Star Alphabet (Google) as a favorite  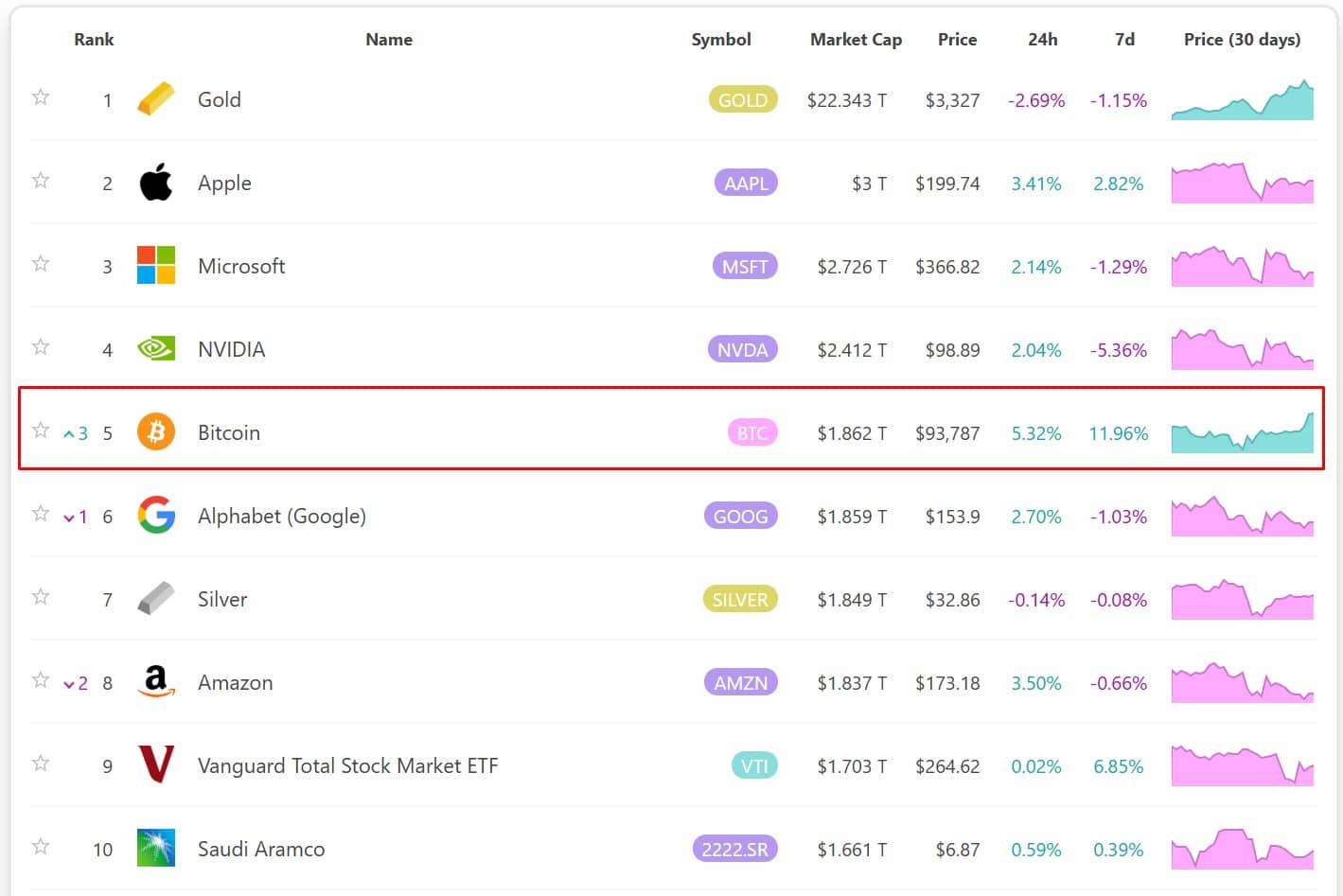[x=41, y=514]
